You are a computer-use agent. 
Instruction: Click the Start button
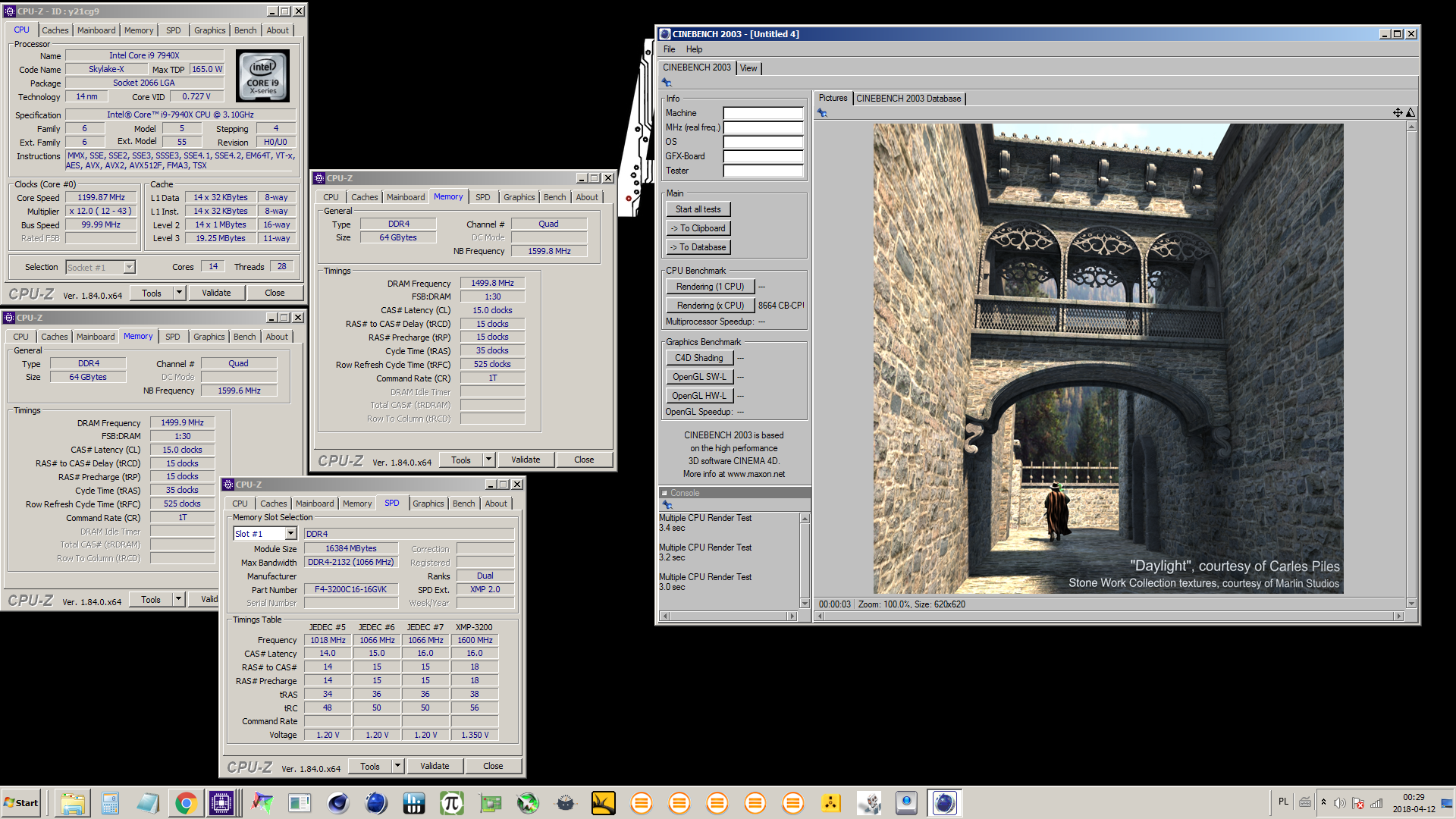click(x=21, y=803)
